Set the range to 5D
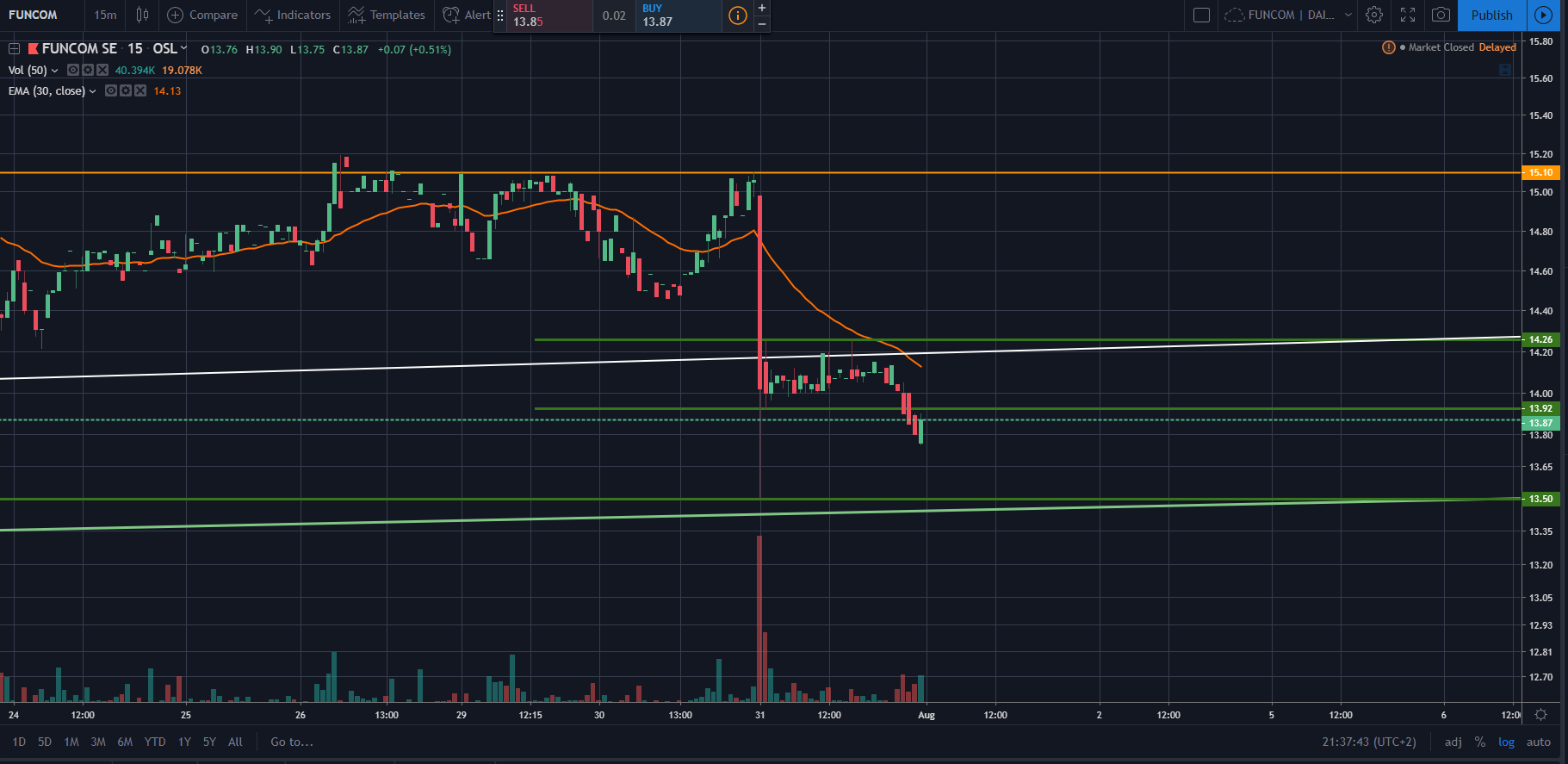The width and height of the screenshot is (1568, 764). (x=45, y=742)
